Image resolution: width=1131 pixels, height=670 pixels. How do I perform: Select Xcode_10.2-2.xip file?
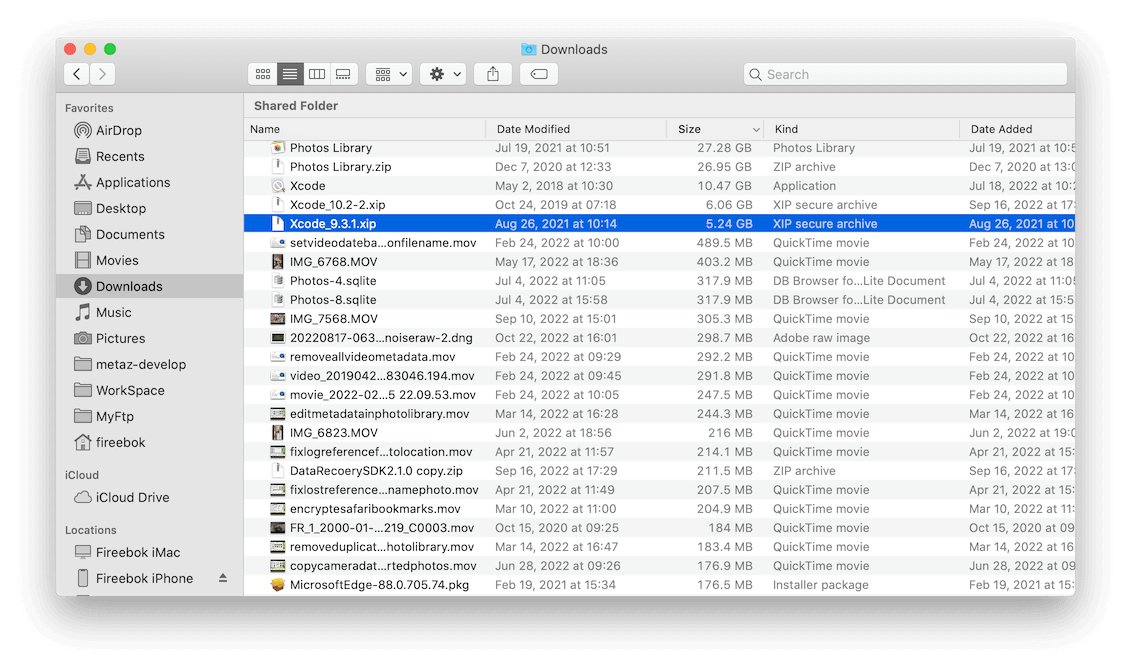coord(659,205)
